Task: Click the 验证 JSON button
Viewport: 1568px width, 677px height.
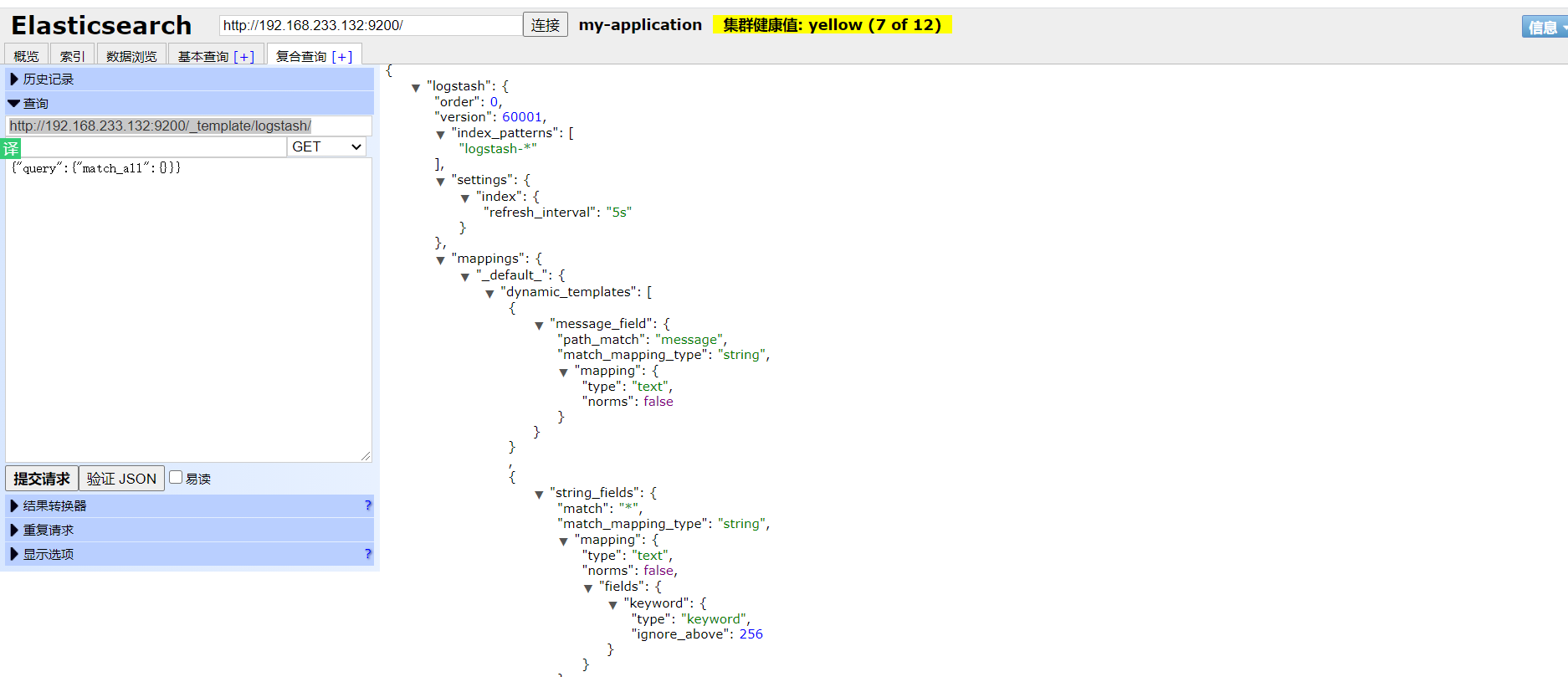Action: 121,479
